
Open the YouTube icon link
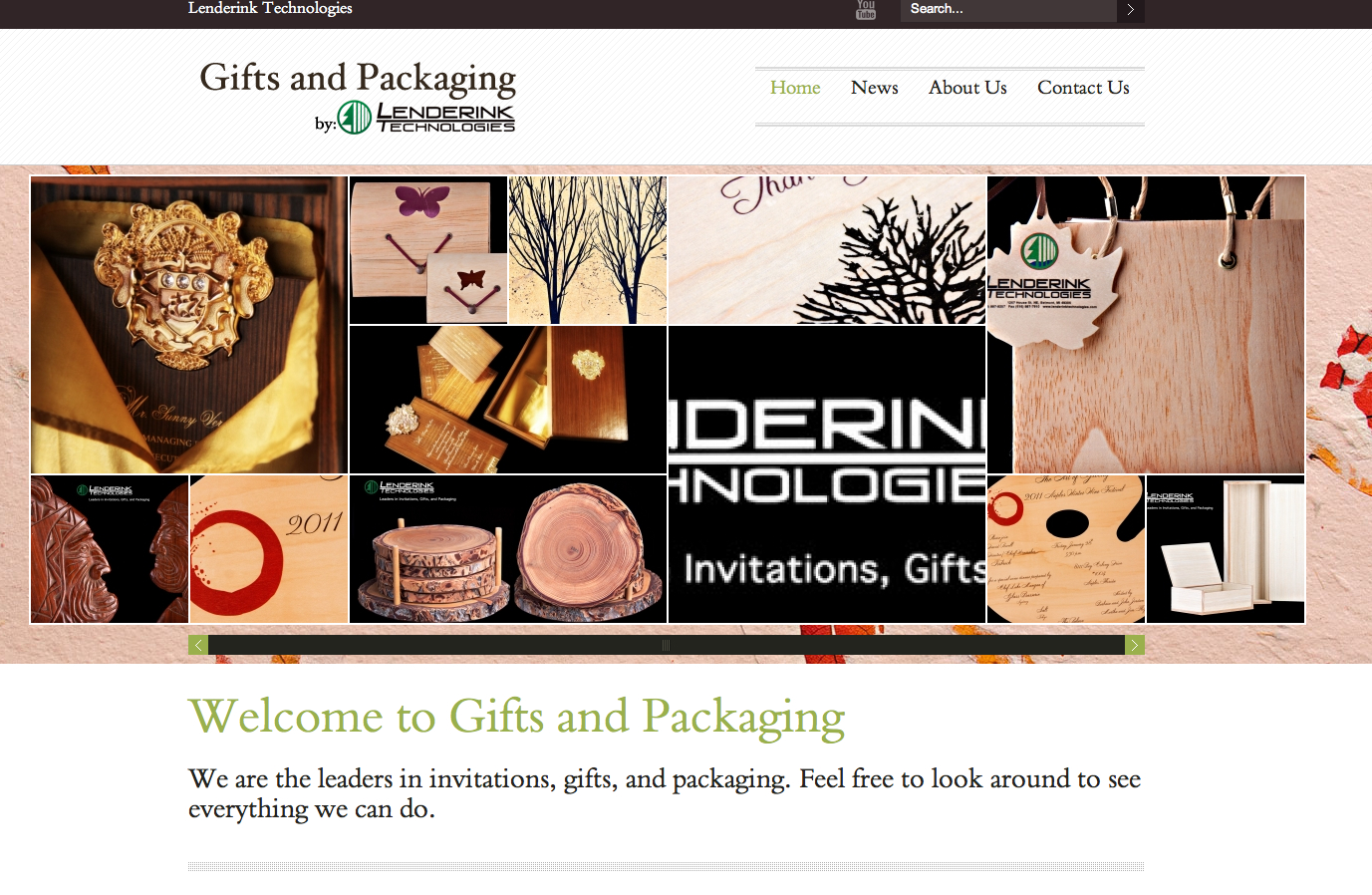point(866,10)
